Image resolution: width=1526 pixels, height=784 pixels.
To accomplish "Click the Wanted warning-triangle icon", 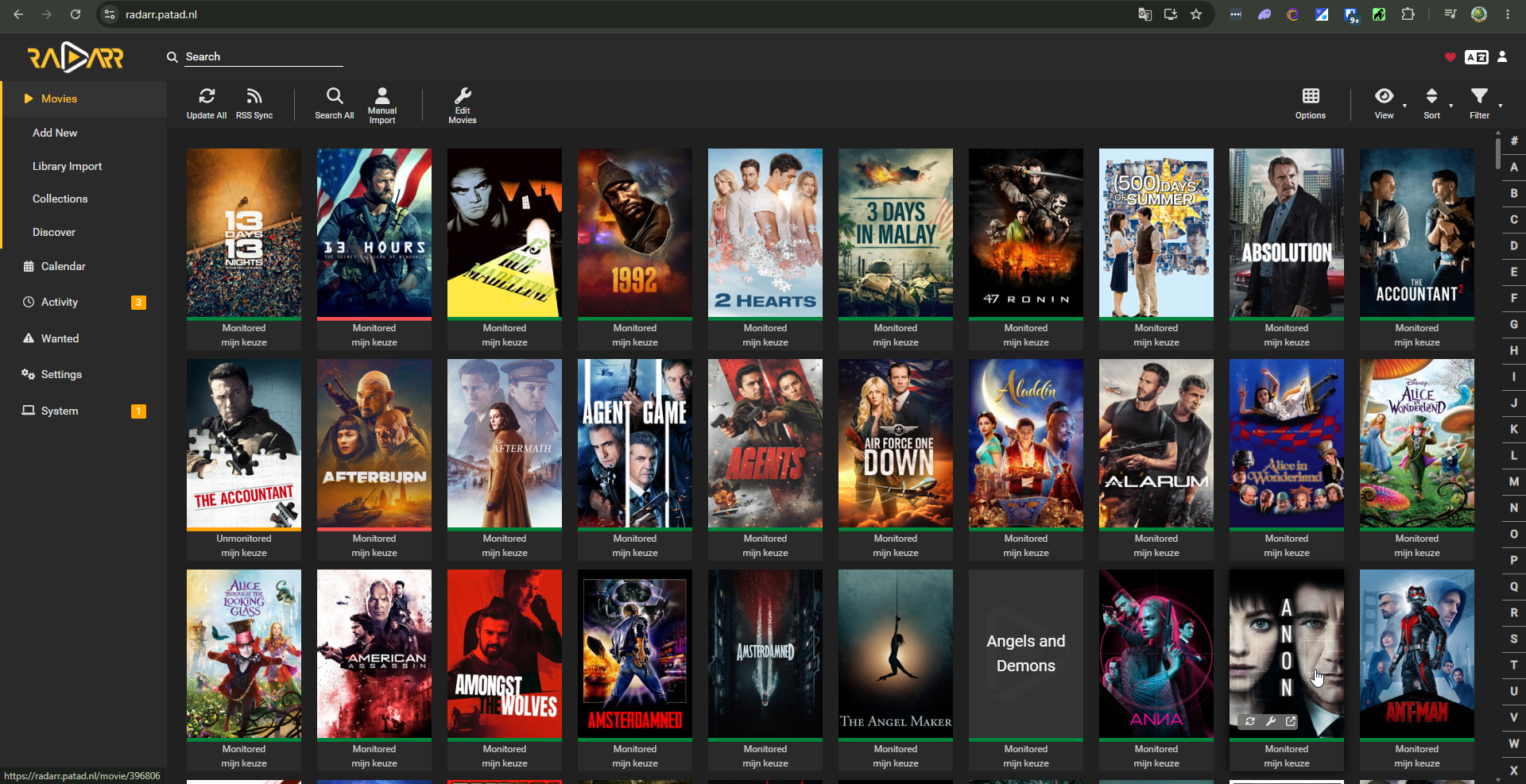I will [x=29, y=338].
